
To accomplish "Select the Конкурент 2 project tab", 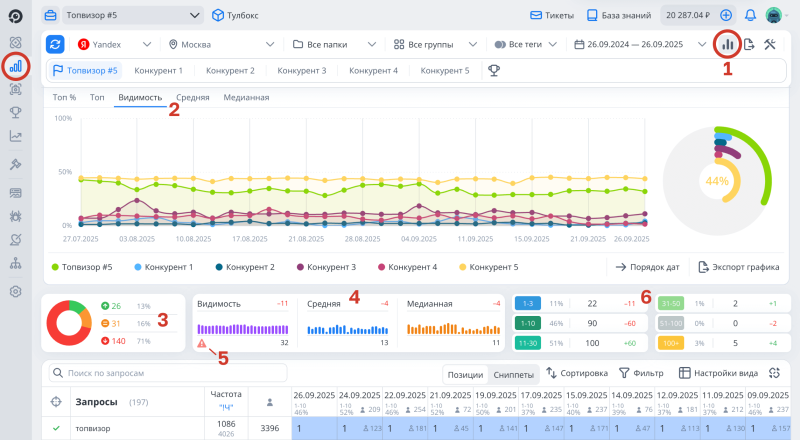I will pos(230,71).
